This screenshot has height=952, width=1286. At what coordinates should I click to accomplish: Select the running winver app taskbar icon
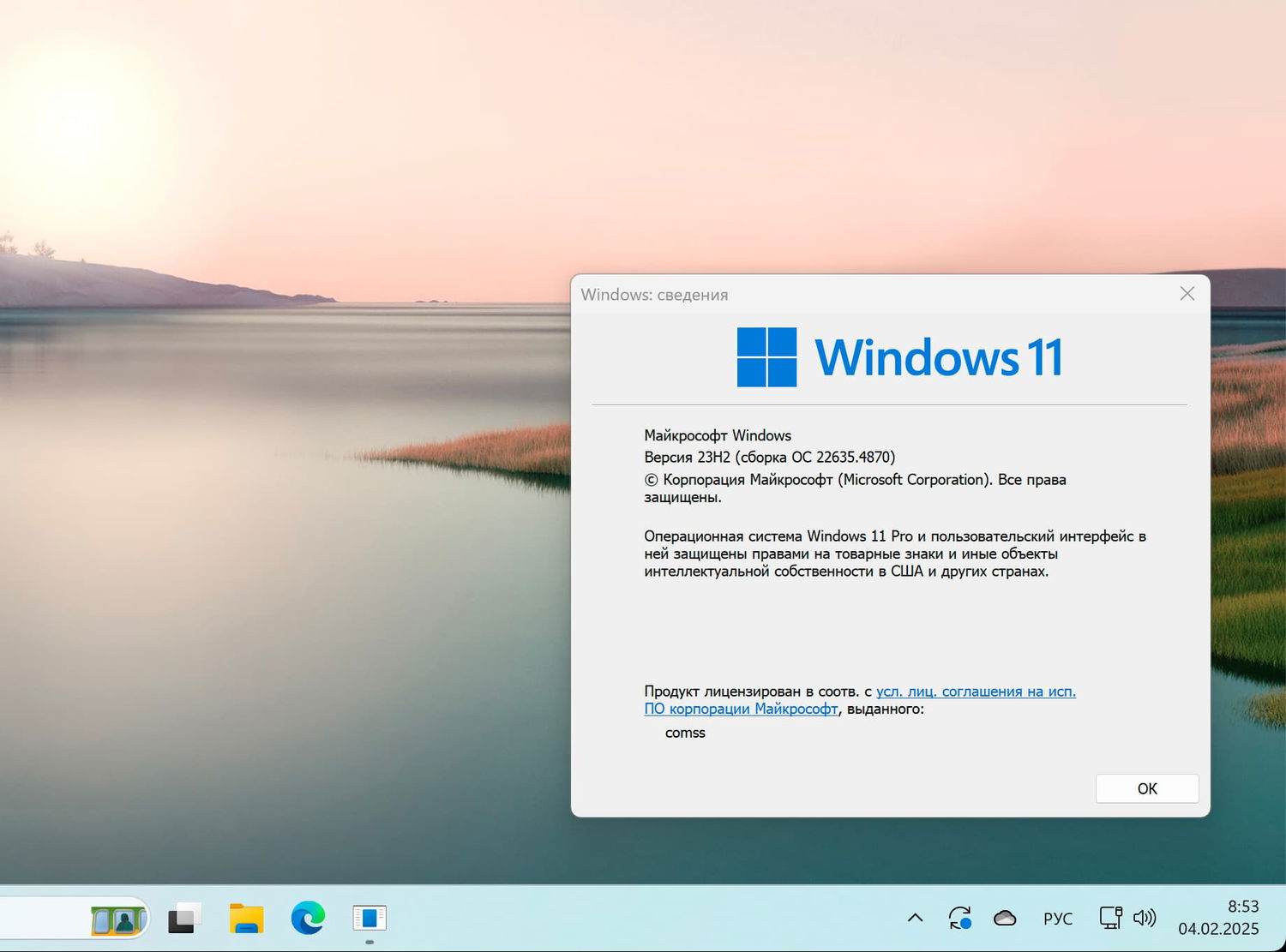point(370,919)
